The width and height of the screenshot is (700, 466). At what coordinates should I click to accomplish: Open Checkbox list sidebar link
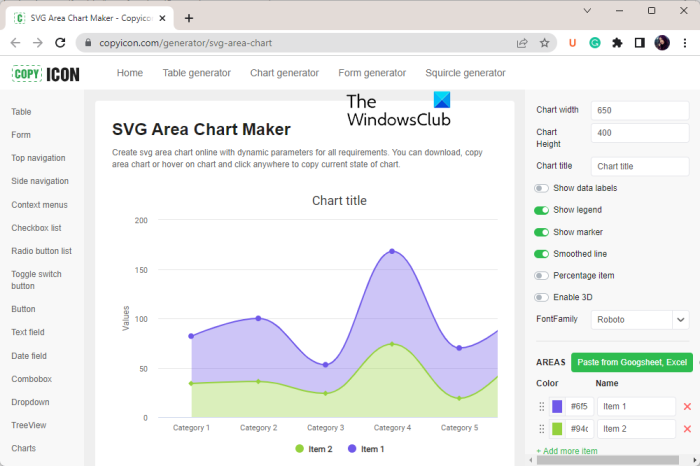coord(37,228)
